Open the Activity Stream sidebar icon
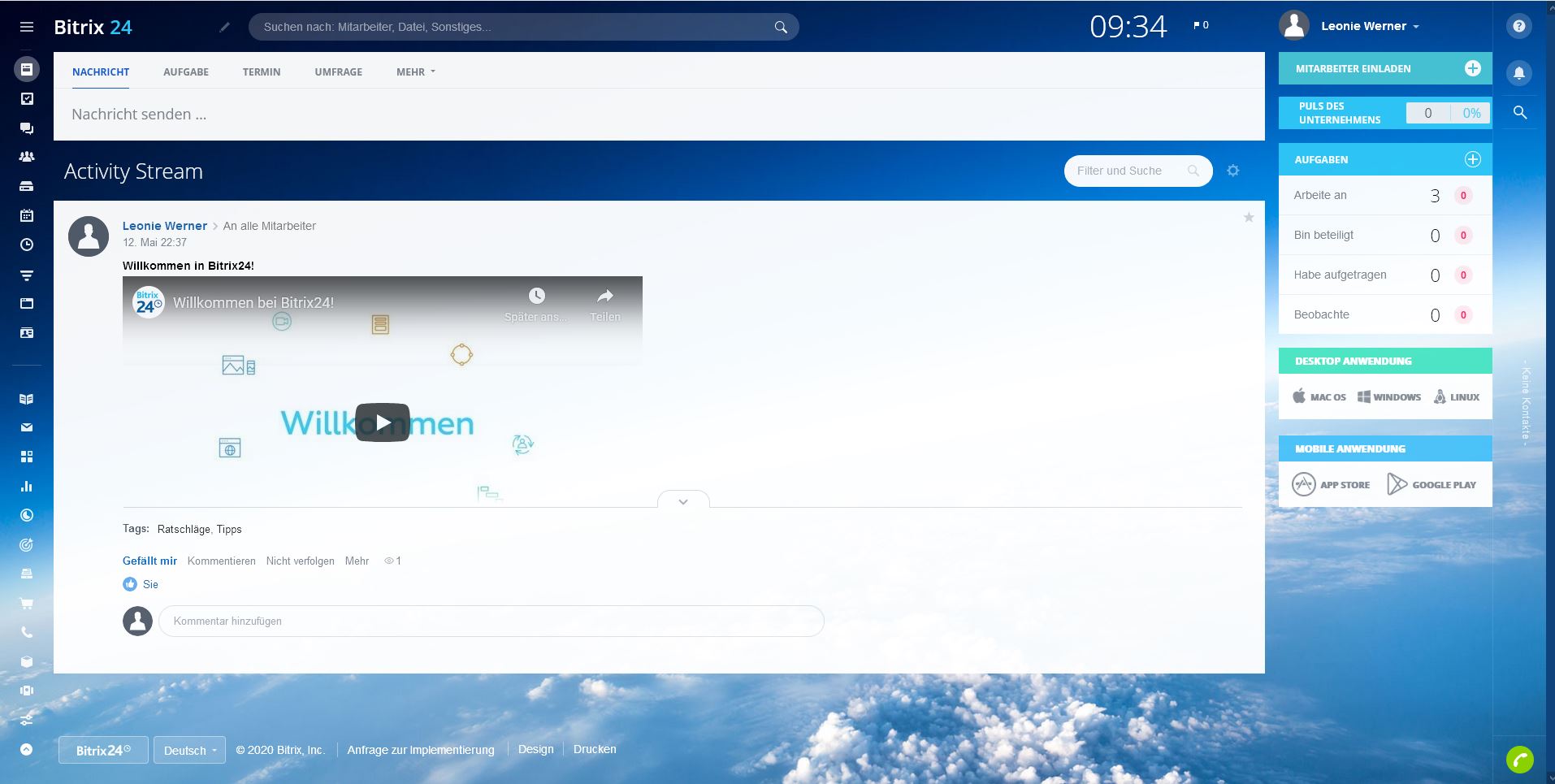Viewport: 1555px width, 784px height. (x=27, y=69)
